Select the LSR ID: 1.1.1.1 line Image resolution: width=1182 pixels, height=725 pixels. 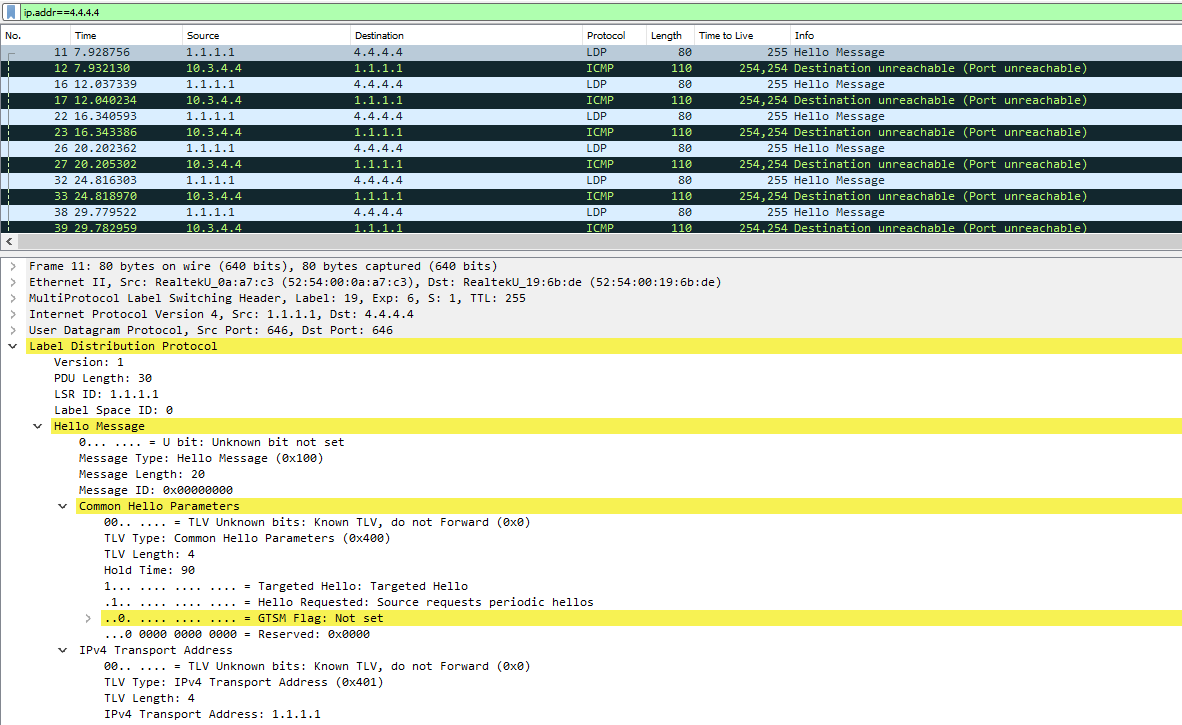[106, 394]
